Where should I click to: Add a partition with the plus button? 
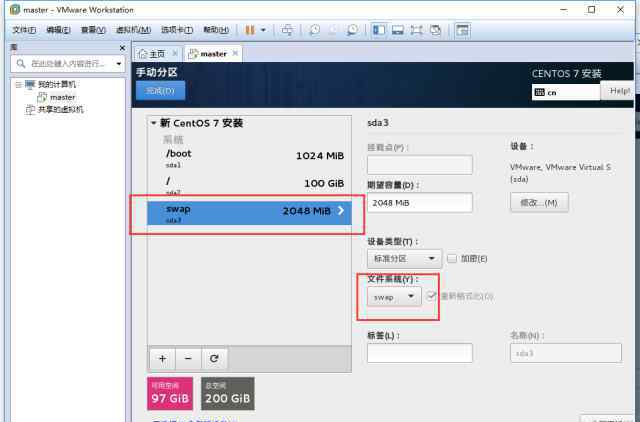click(162, 358)
